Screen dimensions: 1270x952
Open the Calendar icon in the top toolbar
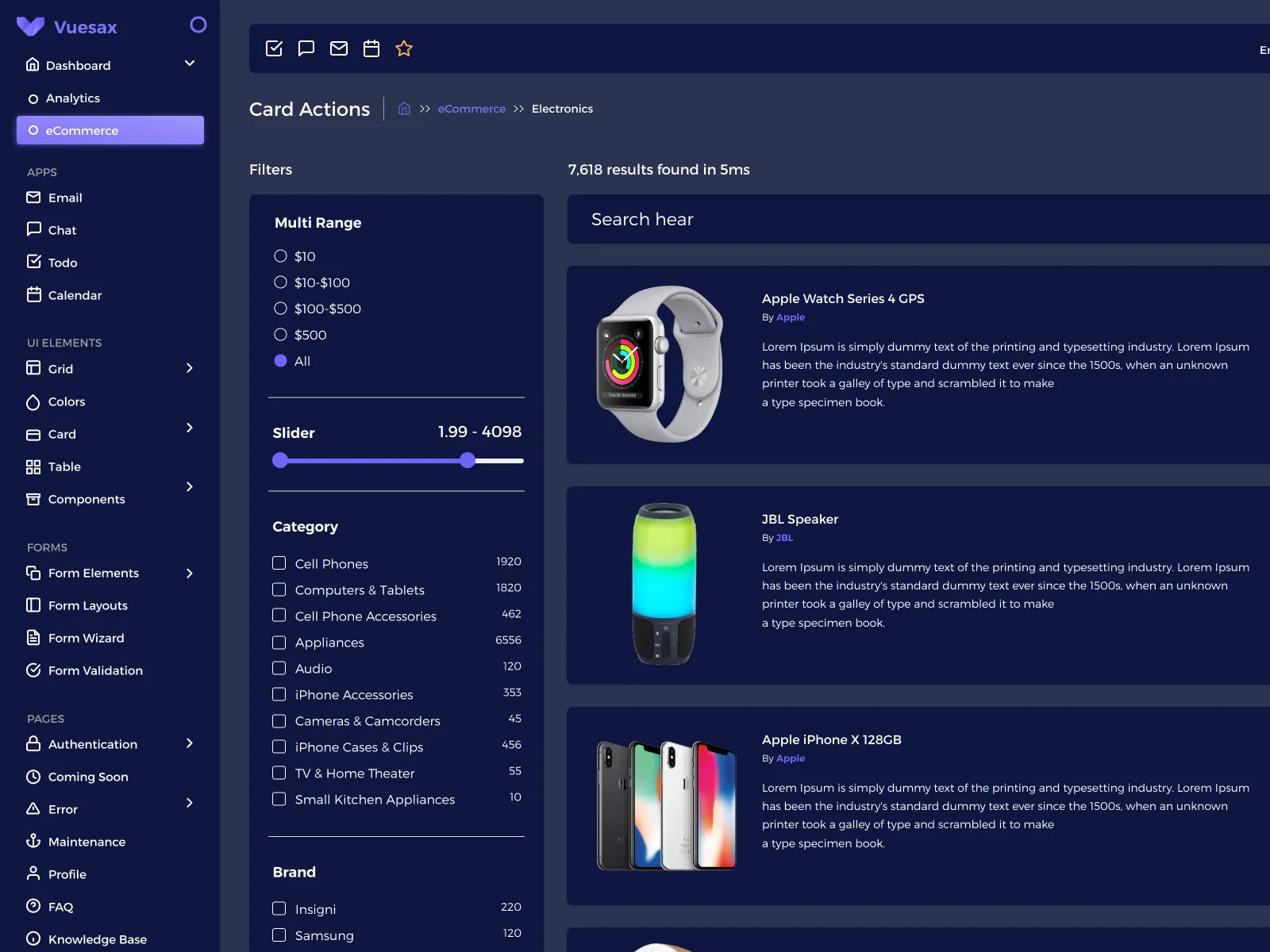[371, 48]
